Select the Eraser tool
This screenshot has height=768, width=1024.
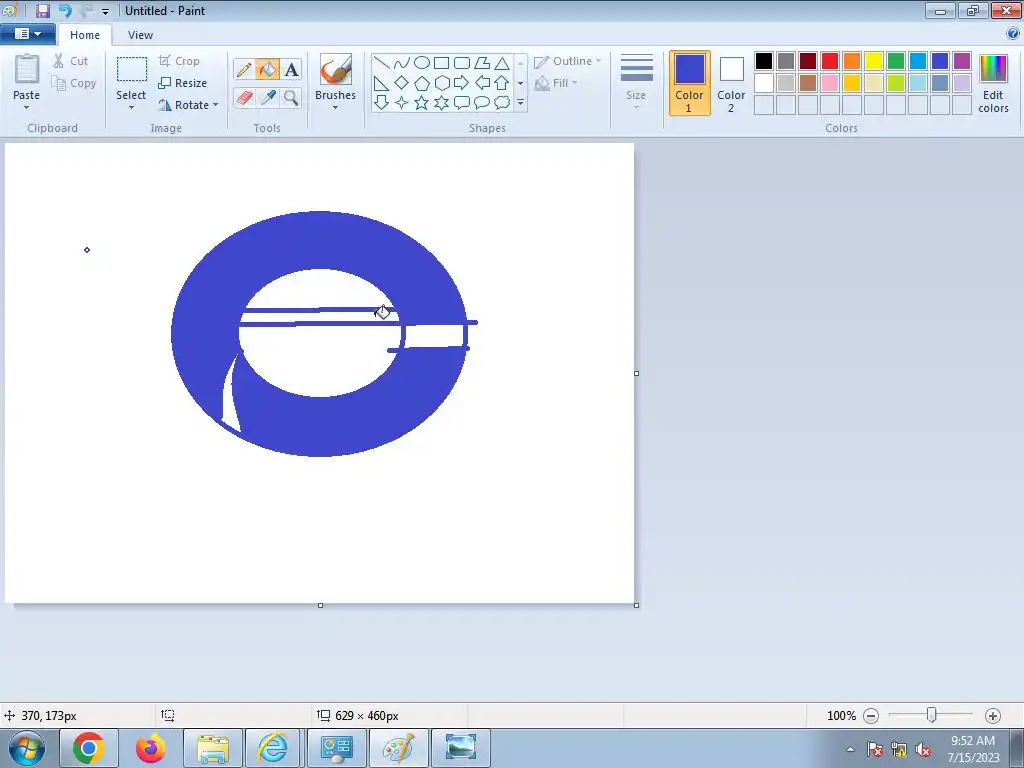point(244,98)
